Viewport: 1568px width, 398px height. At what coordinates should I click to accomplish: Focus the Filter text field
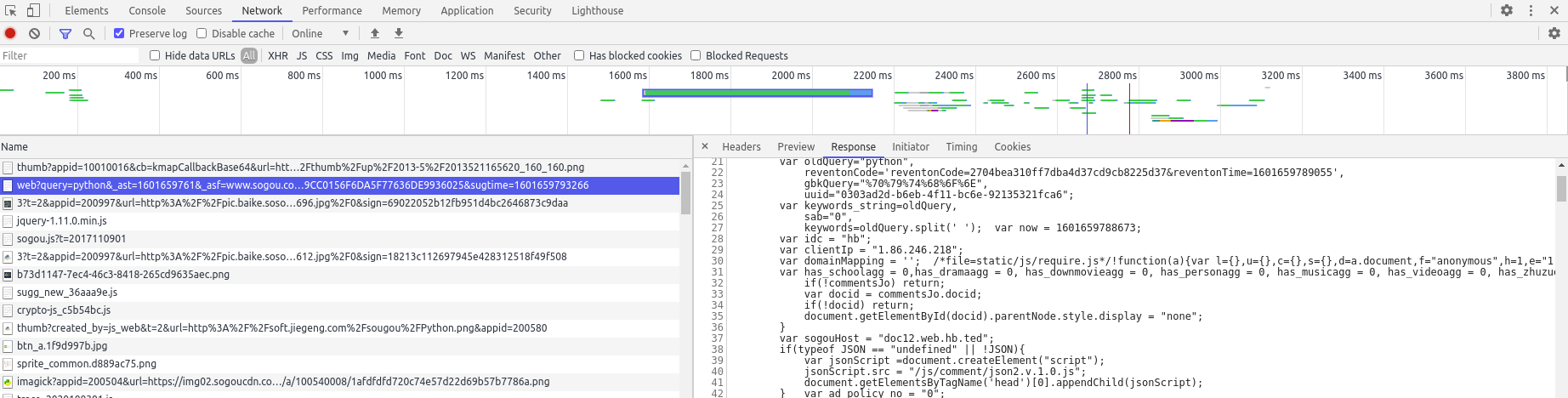[x=70, y=55]
